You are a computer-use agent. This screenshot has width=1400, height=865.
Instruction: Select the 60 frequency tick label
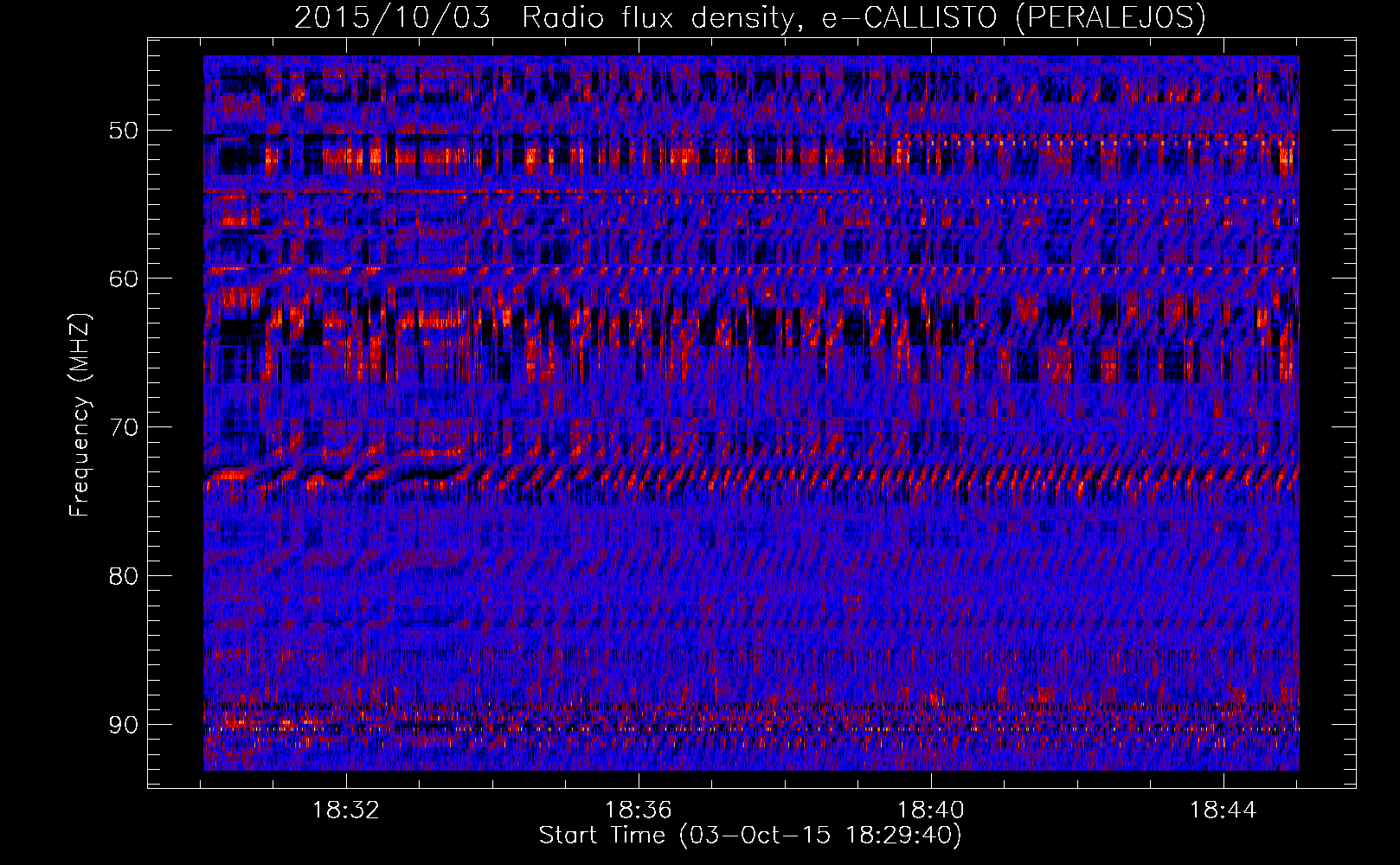[123, 279]
